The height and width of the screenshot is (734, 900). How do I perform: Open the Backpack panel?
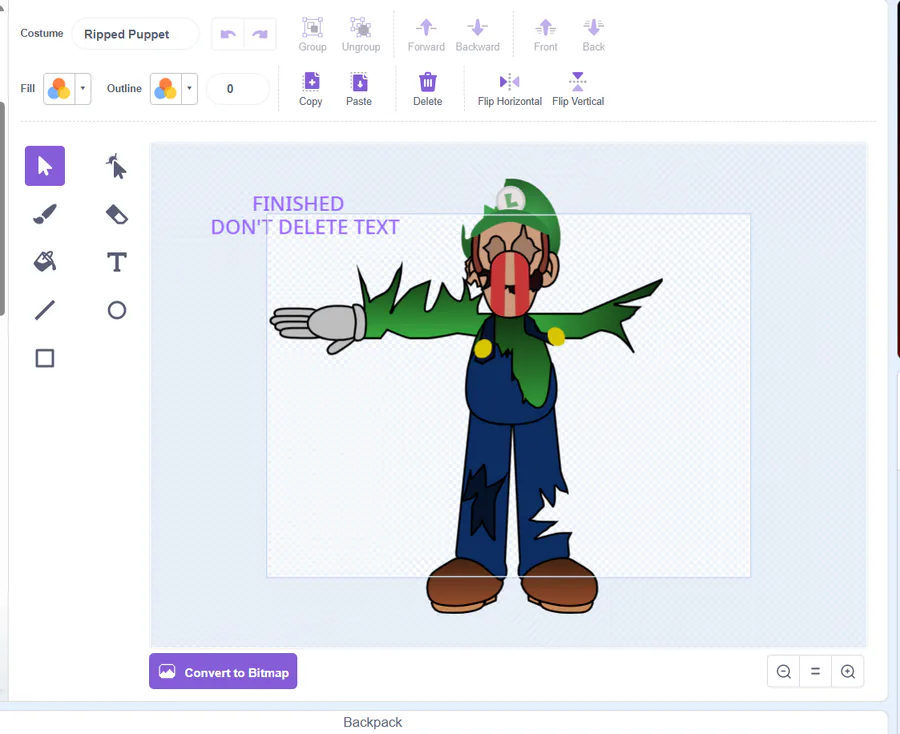coord(373,722)
